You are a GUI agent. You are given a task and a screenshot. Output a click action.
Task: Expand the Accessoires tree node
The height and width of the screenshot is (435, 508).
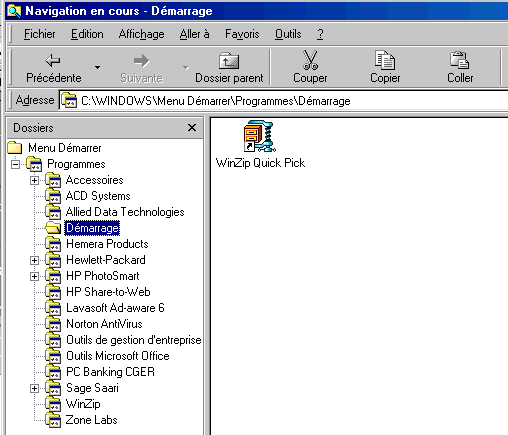[34, 180]
